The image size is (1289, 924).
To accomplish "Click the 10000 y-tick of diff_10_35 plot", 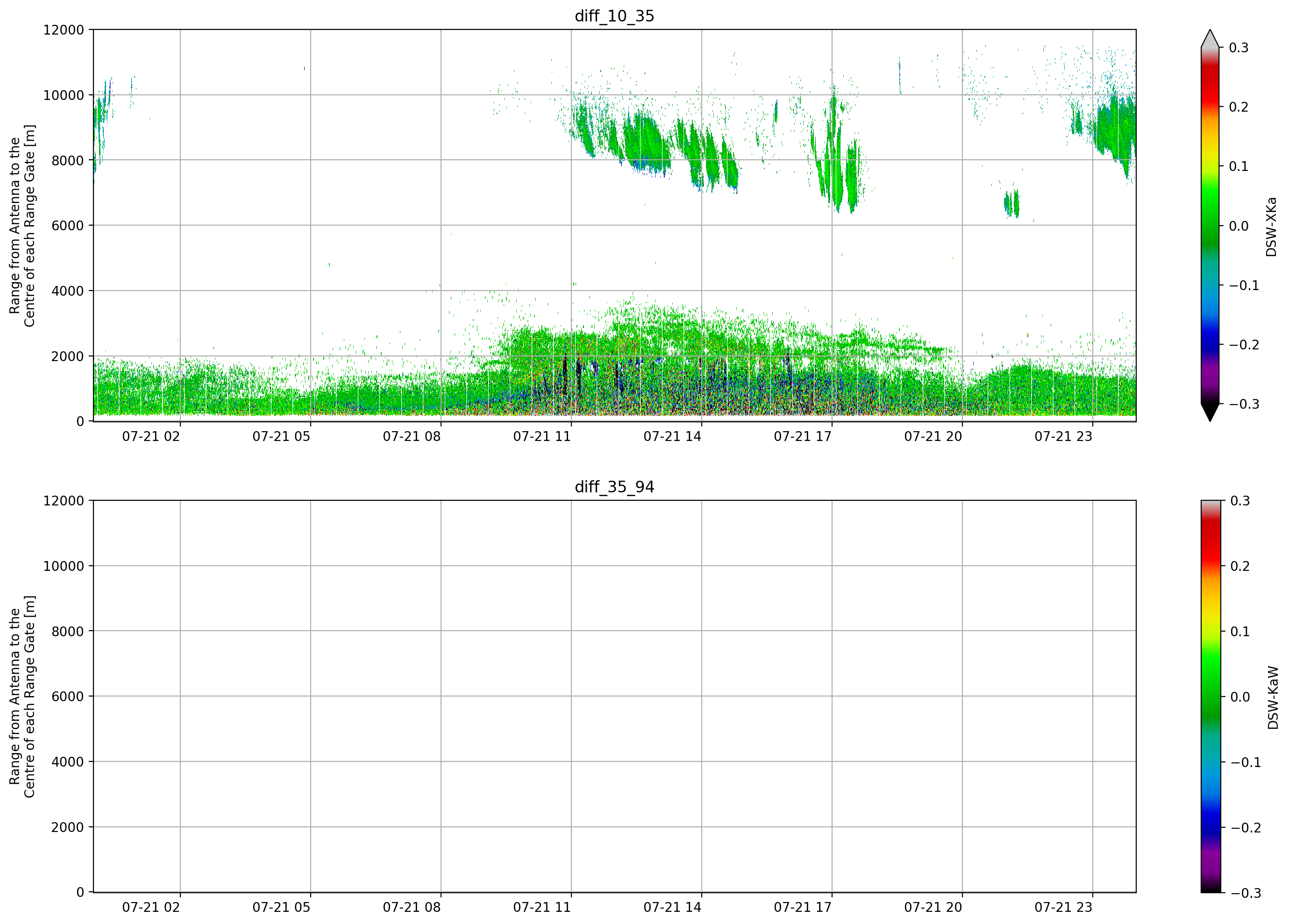I will [x=64, y=95].
